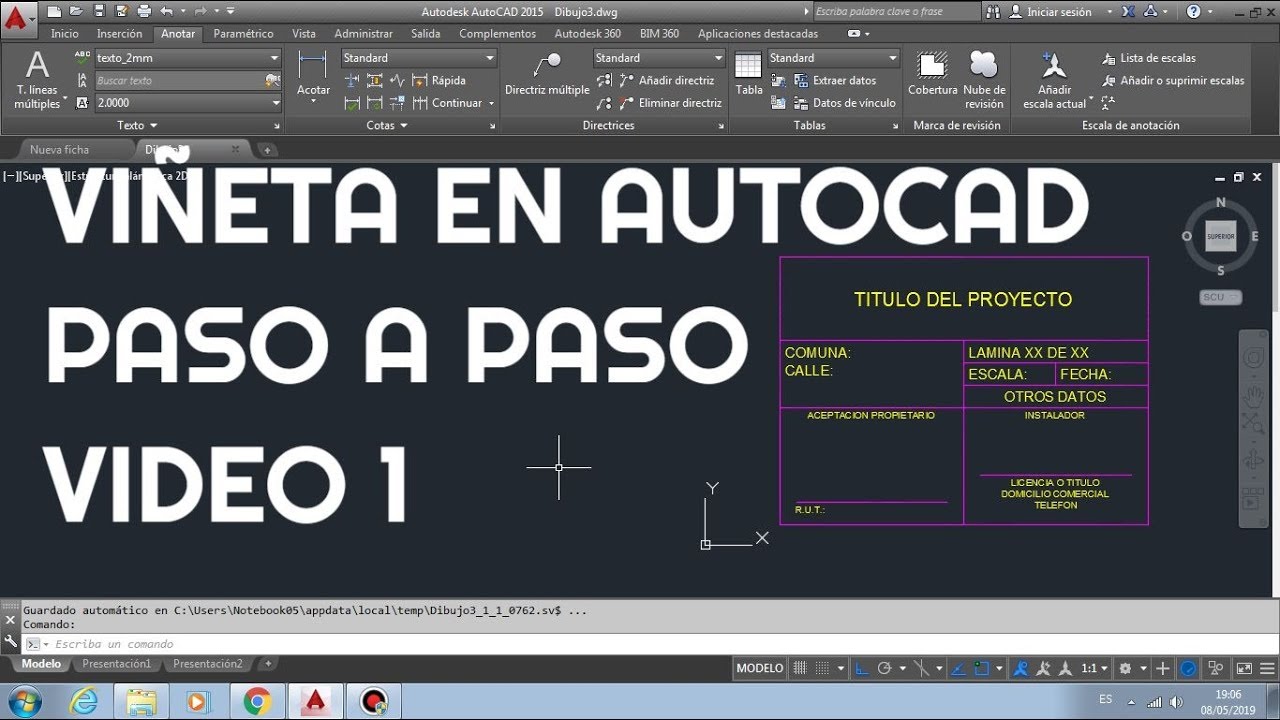Open the Paramétrico ribbon tab

tap(243, 33)
